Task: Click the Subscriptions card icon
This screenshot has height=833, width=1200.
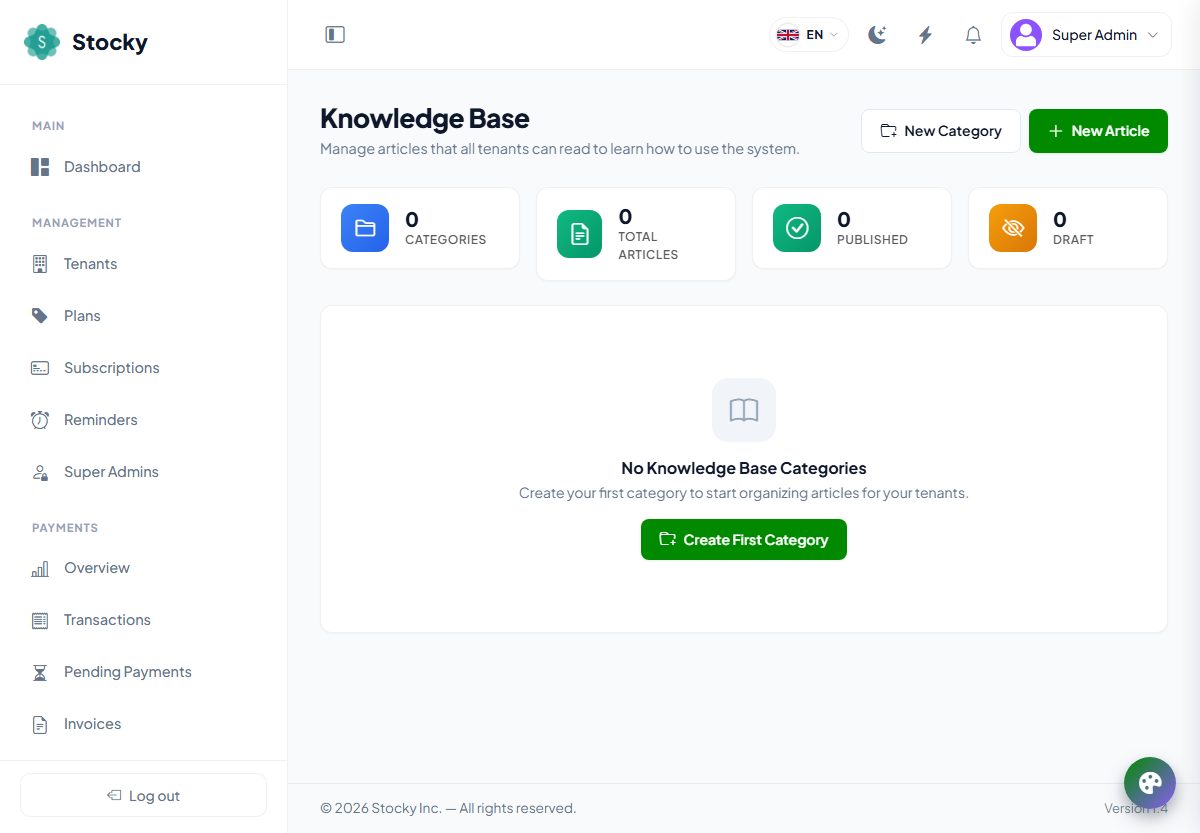Action: pyautogui.click(x=40, y=368)
